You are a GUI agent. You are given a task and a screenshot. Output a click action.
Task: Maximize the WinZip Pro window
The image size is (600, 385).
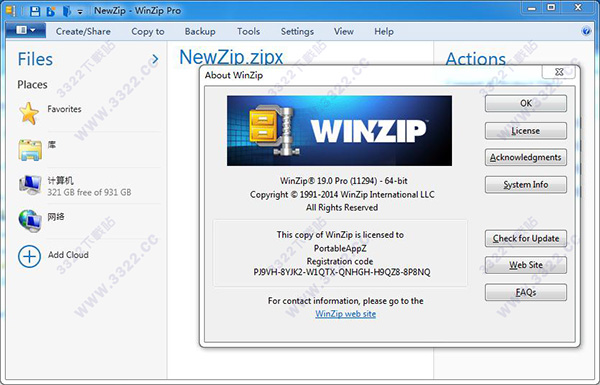tap(551, 8)
